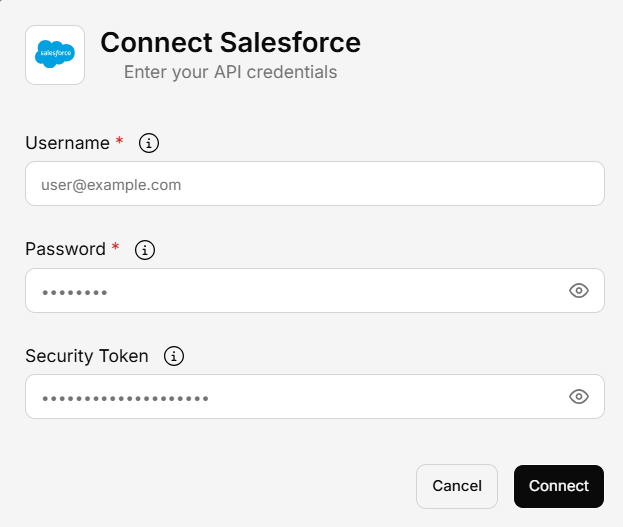Click the masked dots in Security Token
Viewport: 623px width, 527px height.
coord(125,398)
